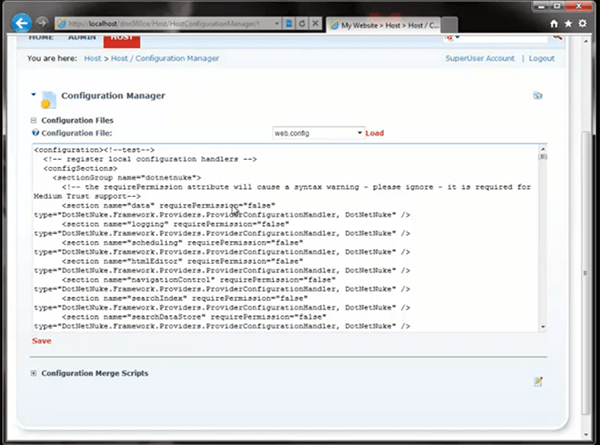Open the ADMIN menu item
Viewport: 600px width, 445px height.
pos(82,37)
